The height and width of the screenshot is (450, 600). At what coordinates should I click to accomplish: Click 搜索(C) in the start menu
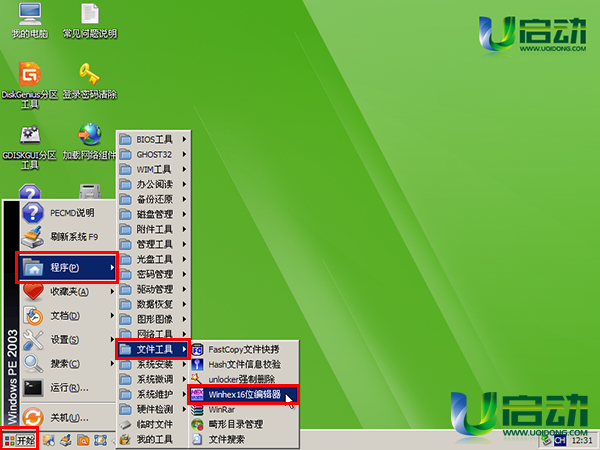pyautogui.click(x=68, y=364)
